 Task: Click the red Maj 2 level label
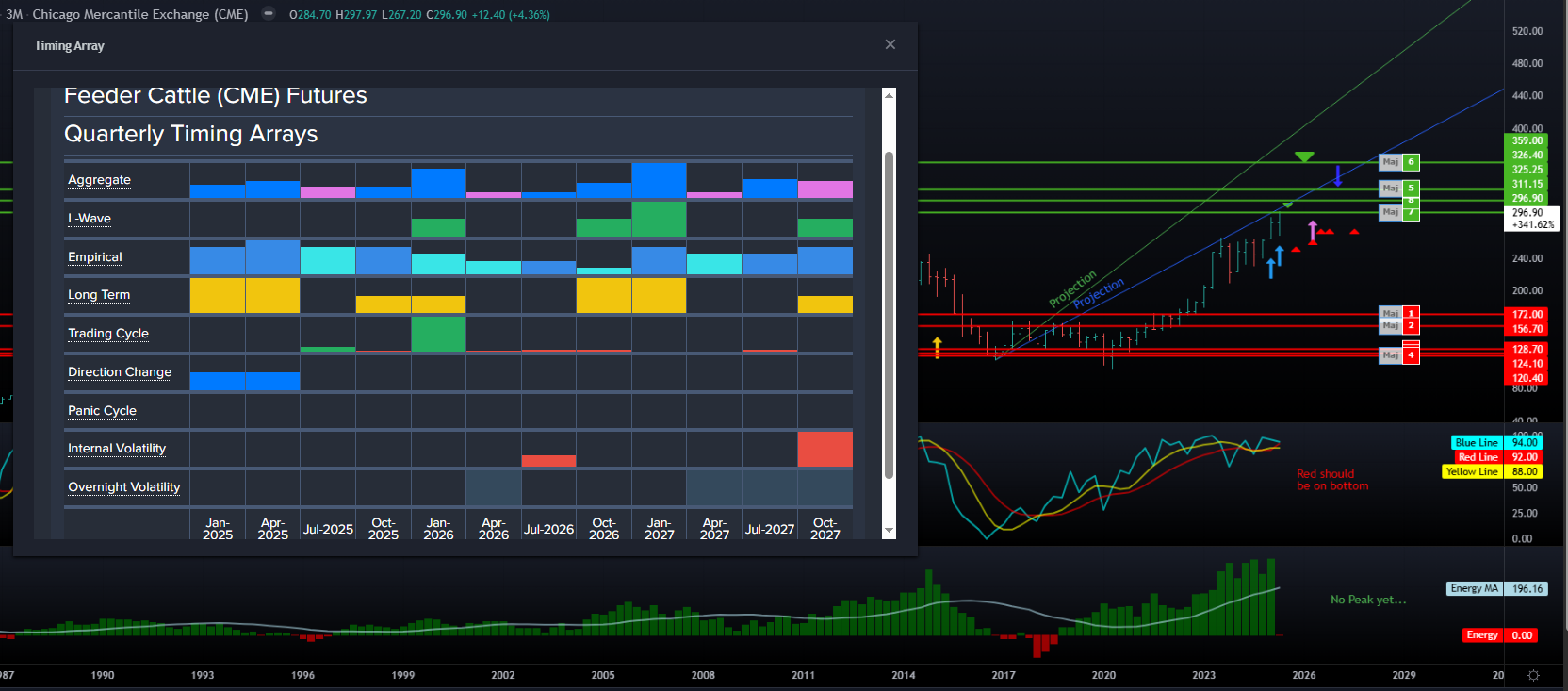(1398, 326)
